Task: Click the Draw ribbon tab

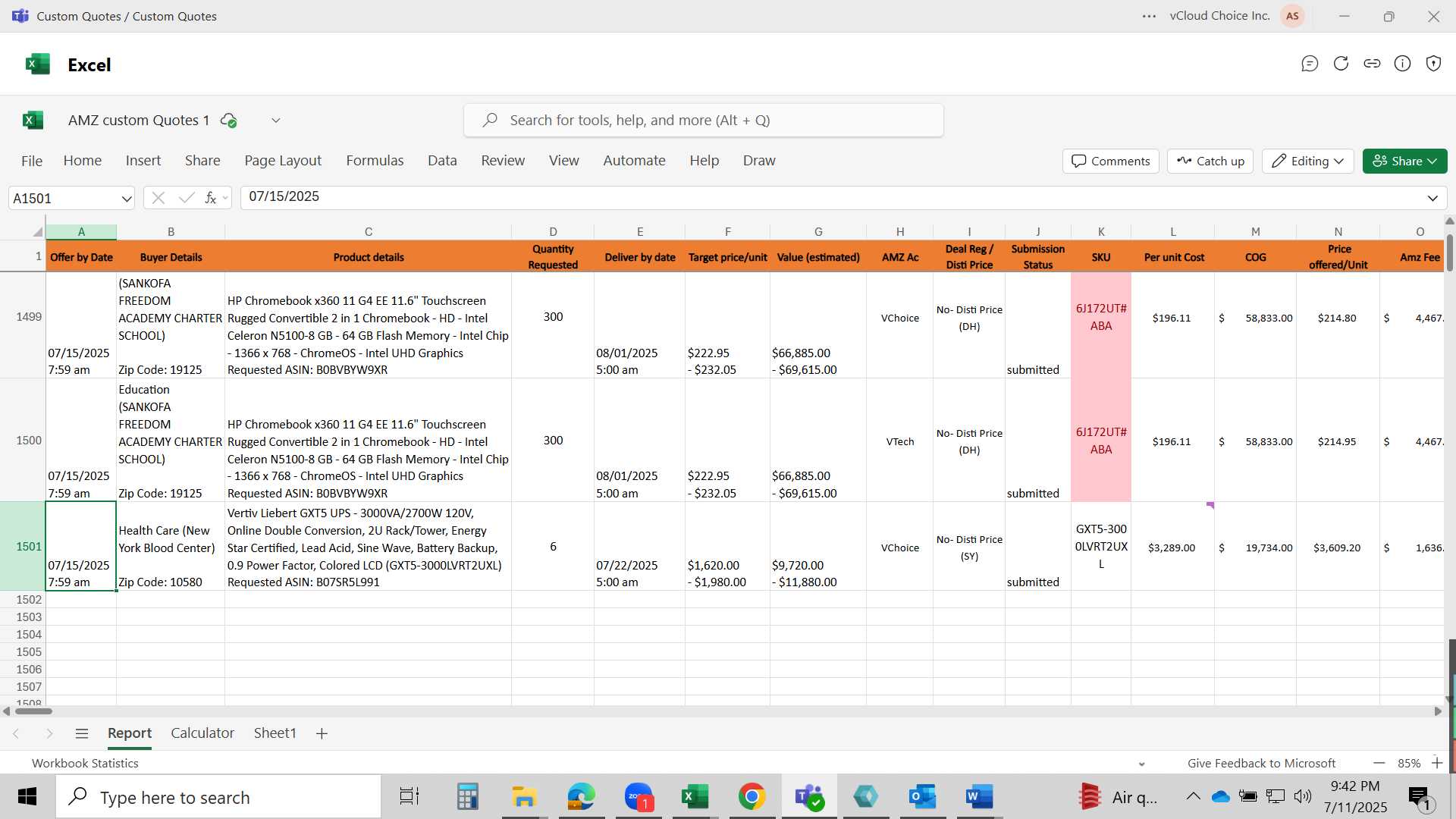Action: [759, 161]
